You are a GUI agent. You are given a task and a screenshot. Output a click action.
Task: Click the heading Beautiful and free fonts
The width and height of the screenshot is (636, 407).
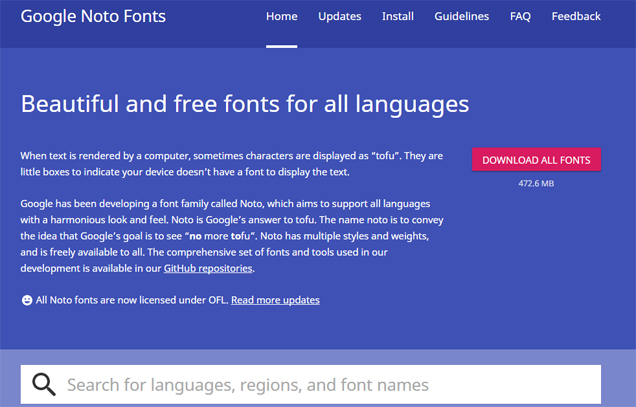245,104
